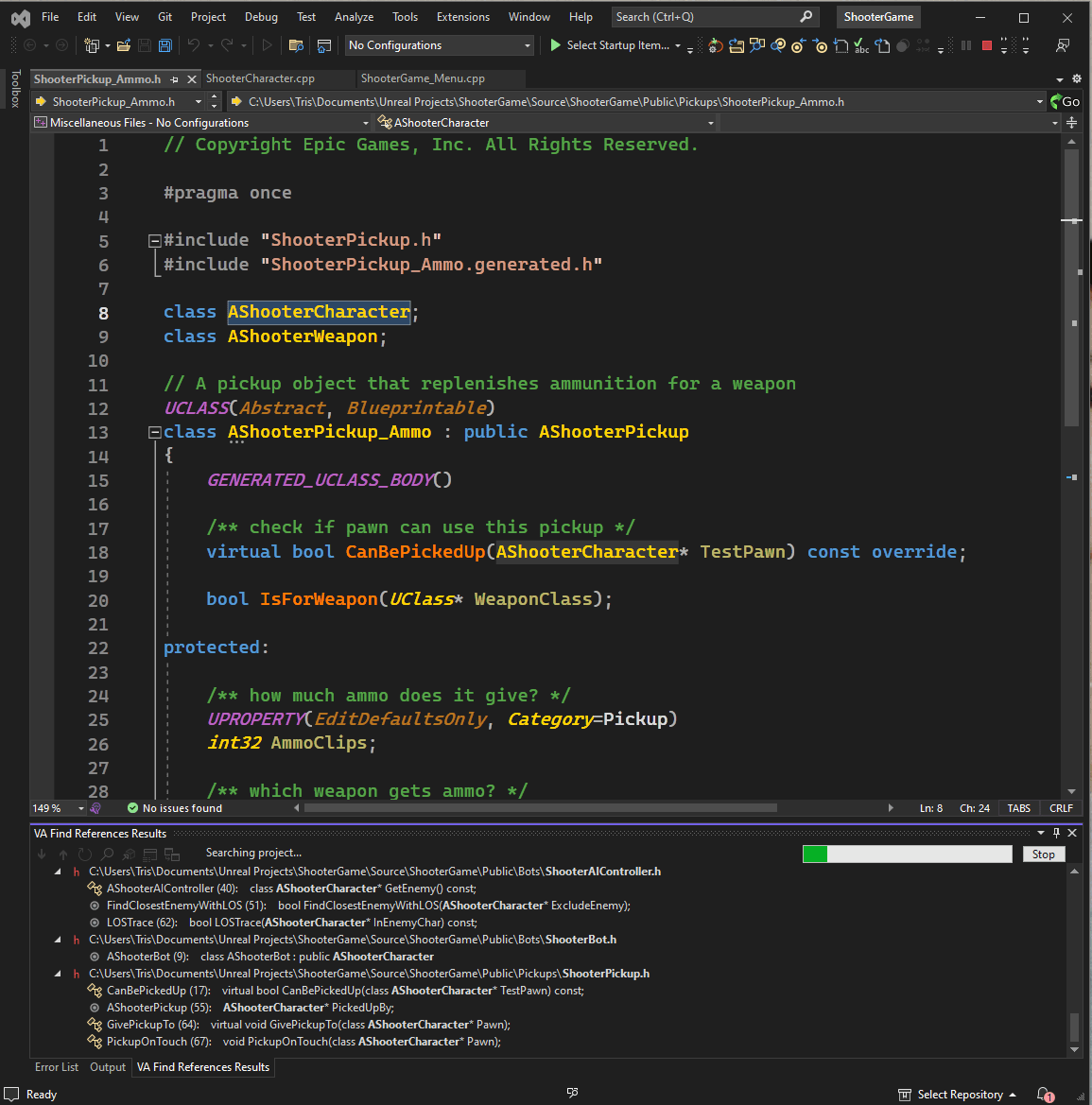Click the red Stop debugging square
1092x1105 pixels.
point(987,45)
